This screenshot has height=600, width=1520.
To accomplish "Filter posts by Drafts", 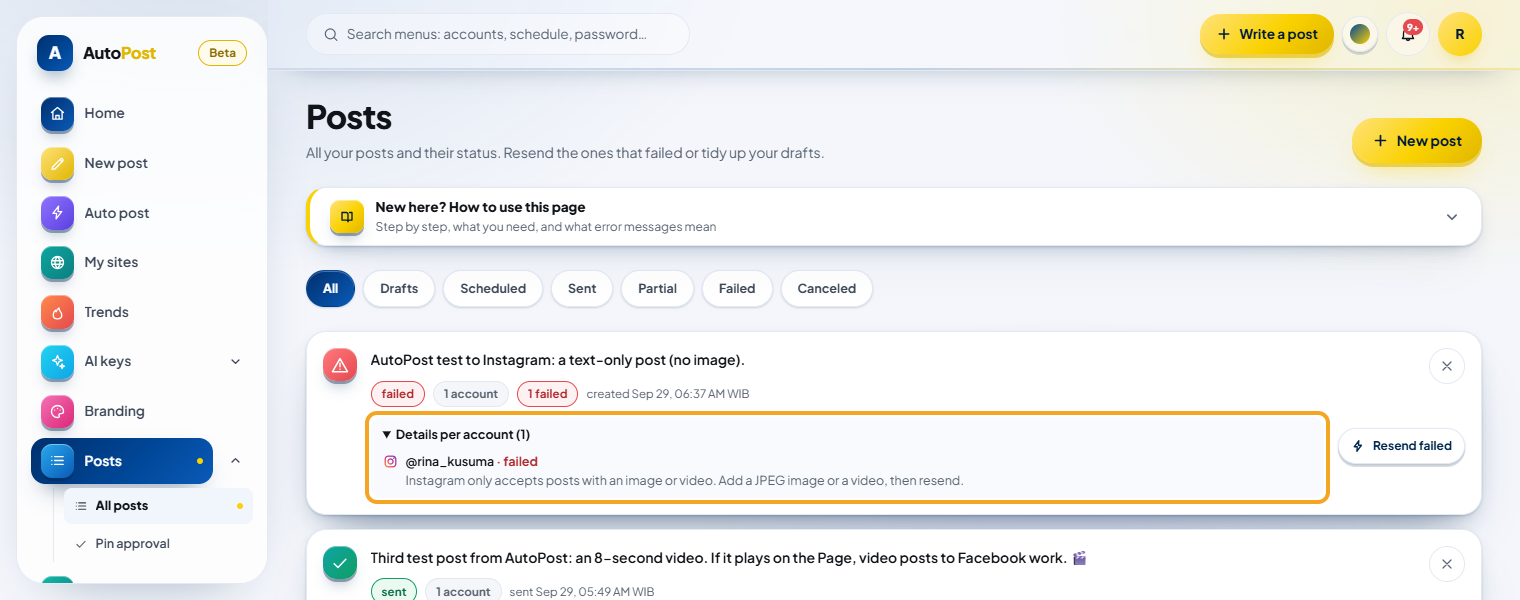I will 399,288.
